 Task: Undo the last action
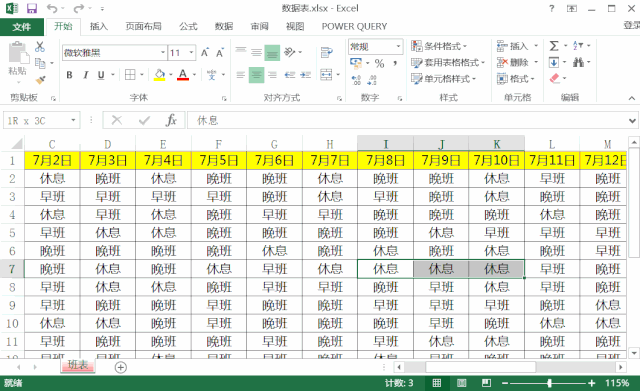(x=52, y=8)
